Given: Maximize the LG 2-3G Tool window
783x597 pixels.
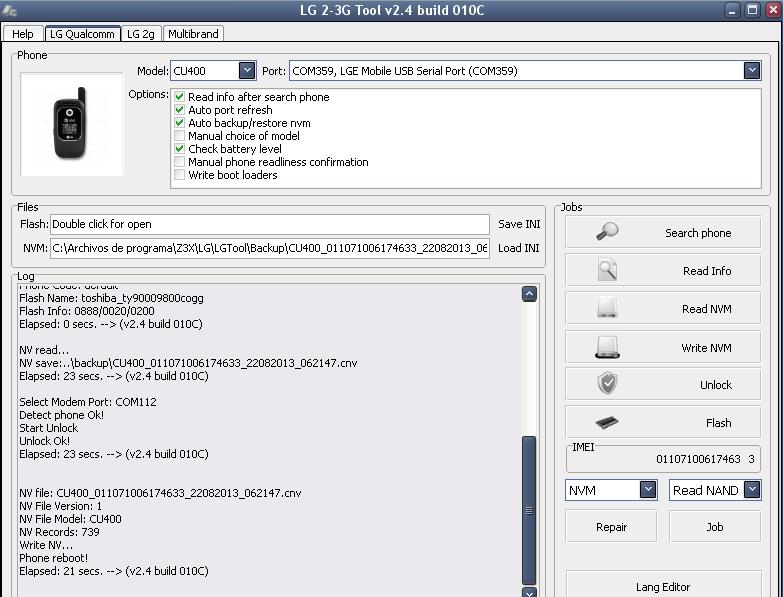Looking at the screenshot, I should pyautogui.click(x=753, y=10).
